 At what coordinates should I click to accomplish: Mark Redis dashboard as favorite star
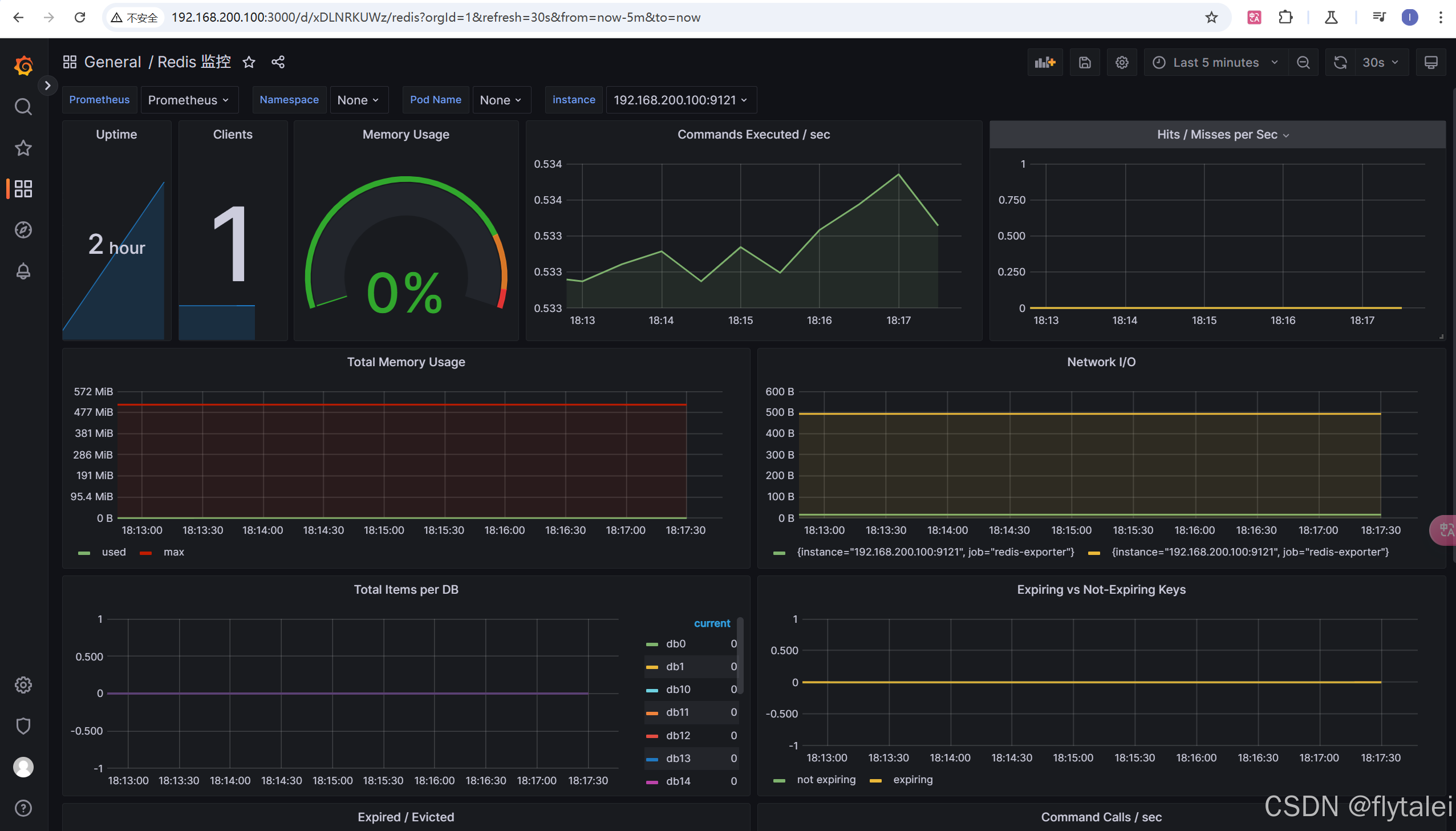click(x=249, y=62)
